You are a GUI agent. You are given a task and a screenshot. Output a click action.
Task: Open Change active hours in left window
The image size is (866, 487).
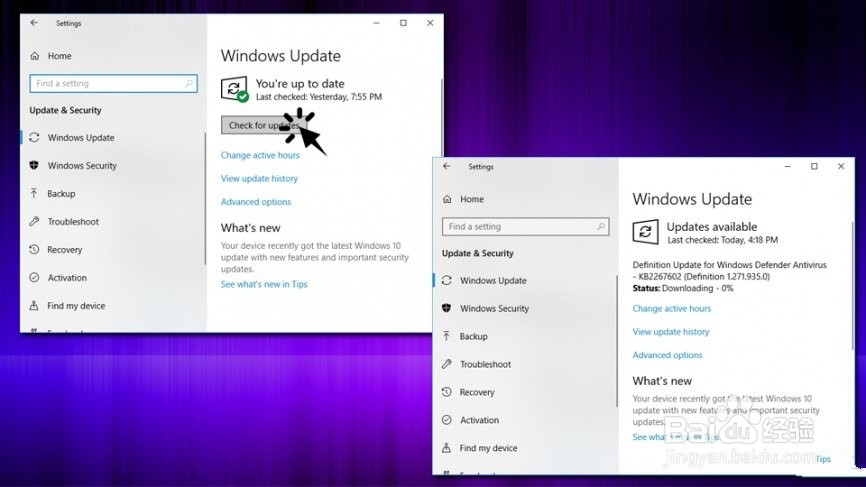coord(260,155)
